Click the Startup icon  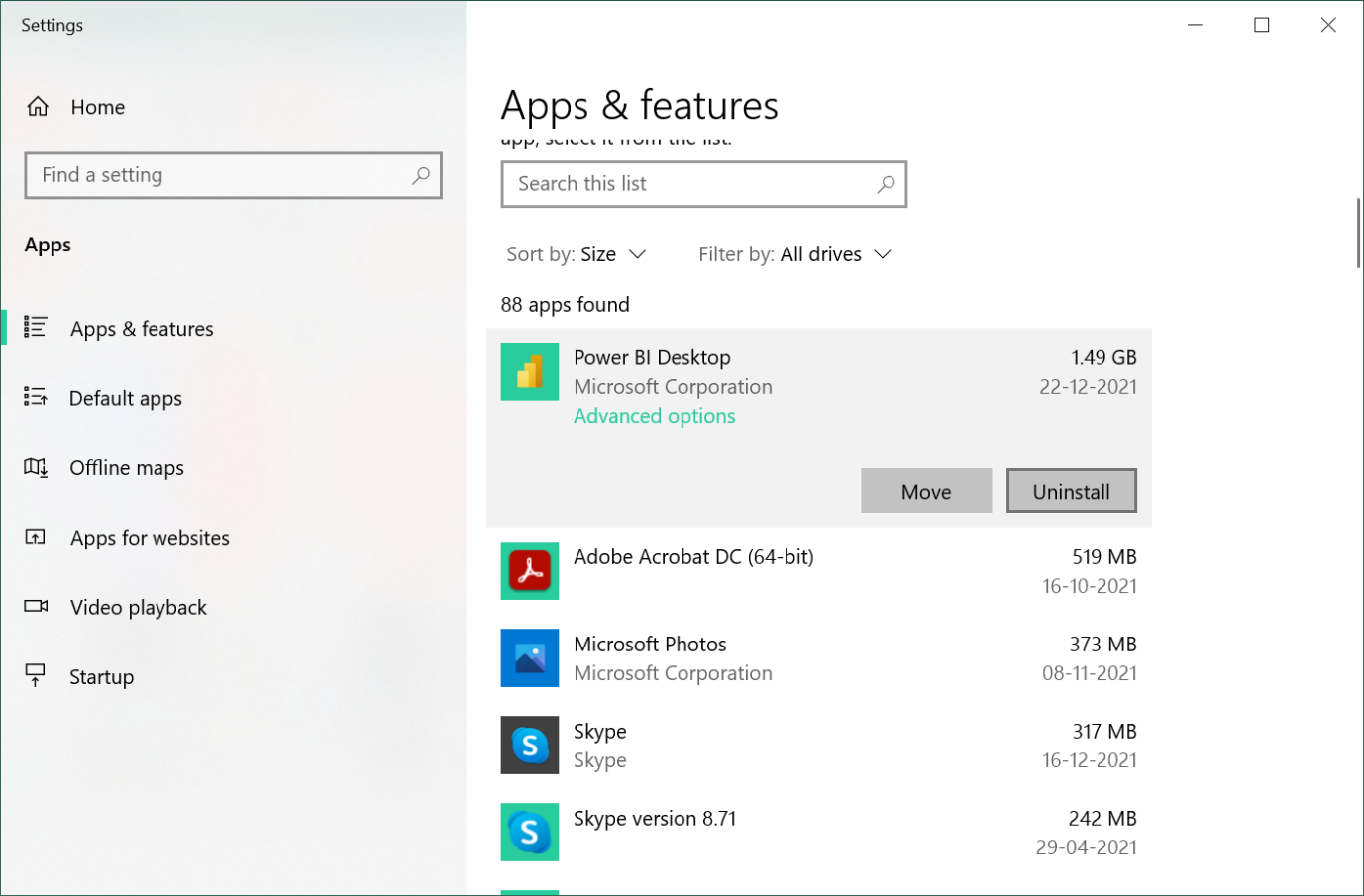(x=36, y=675)
